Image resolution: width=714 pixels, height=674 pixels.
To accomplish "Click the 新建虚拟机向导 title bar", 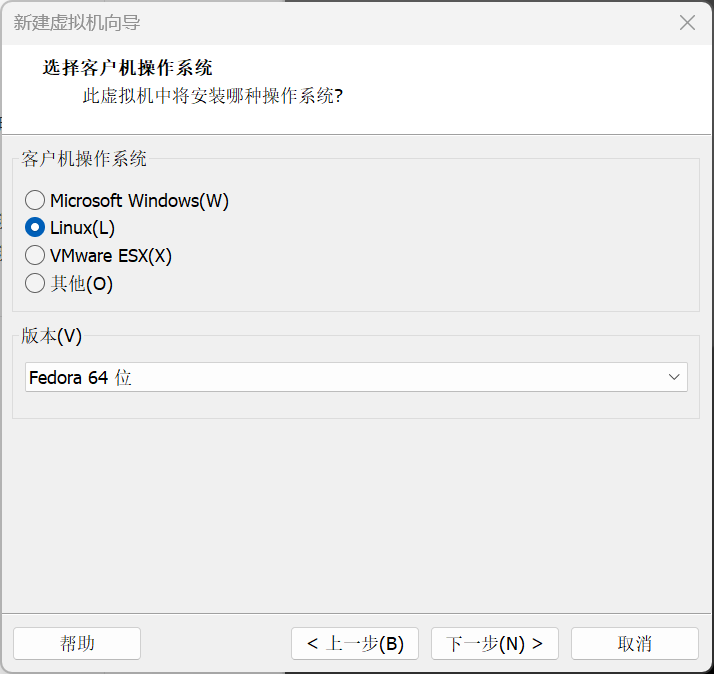I will click(300, 22).
